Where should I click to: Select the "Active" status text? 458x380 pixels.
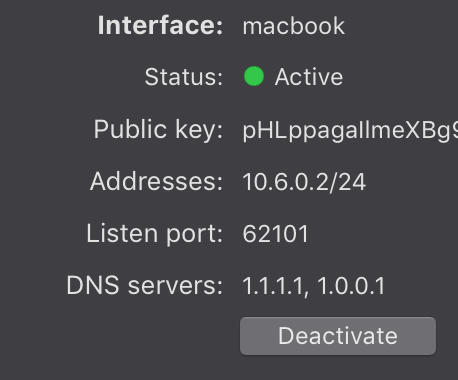pos(309,77)
